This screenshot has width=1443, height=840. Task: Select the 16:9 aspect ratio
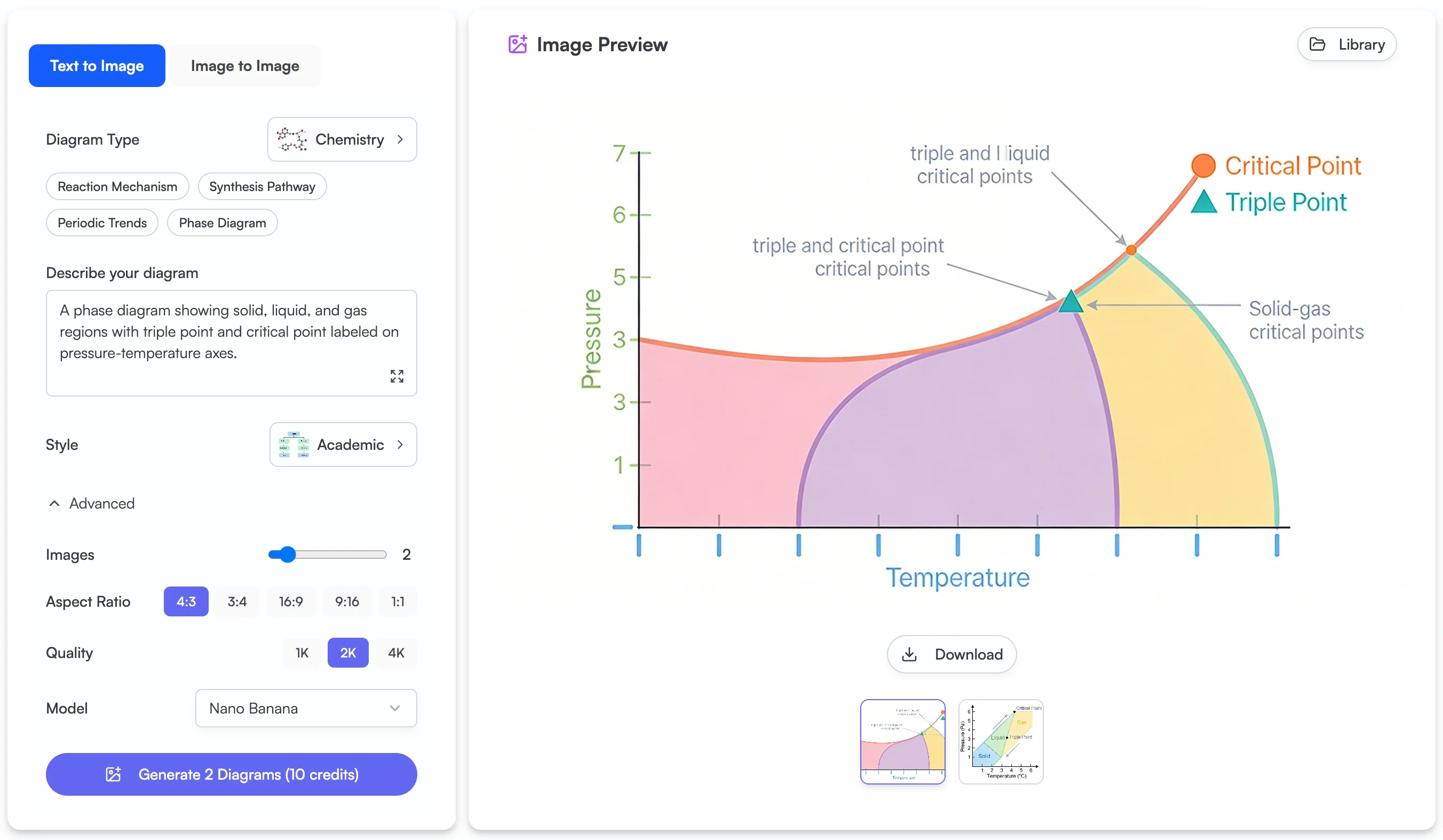coord(290,601)
